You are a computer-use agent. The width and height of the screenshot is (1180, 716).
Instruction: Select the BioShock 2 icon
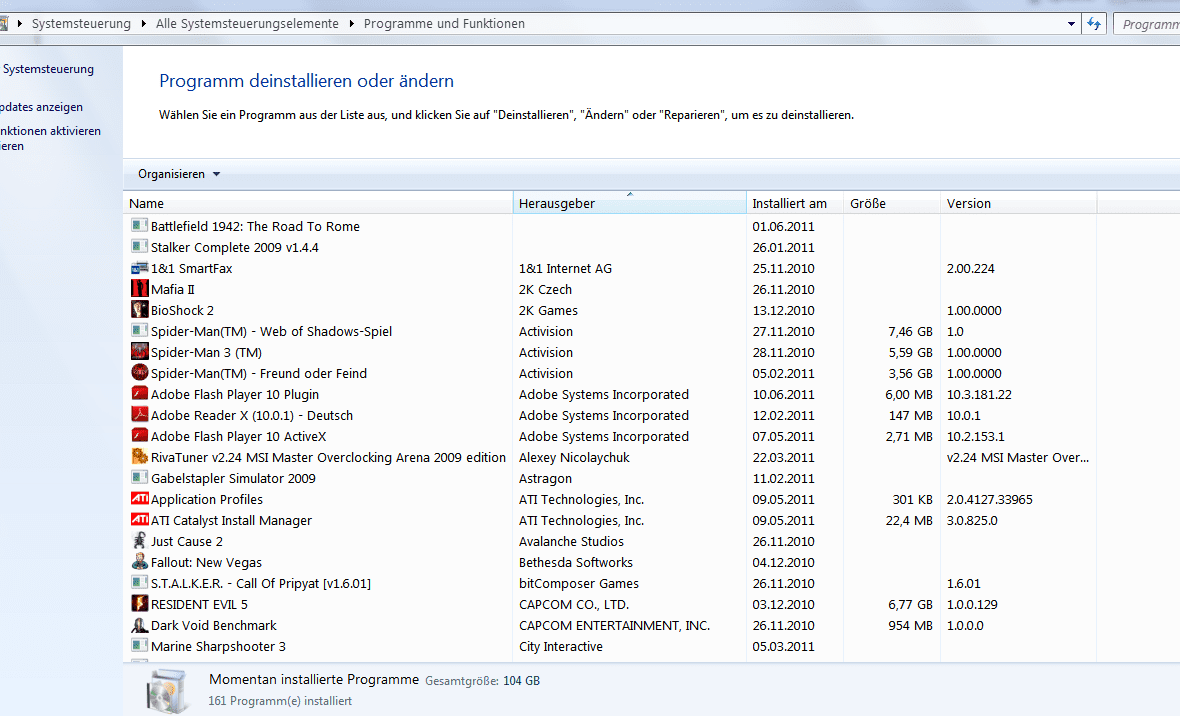point(139,309)
